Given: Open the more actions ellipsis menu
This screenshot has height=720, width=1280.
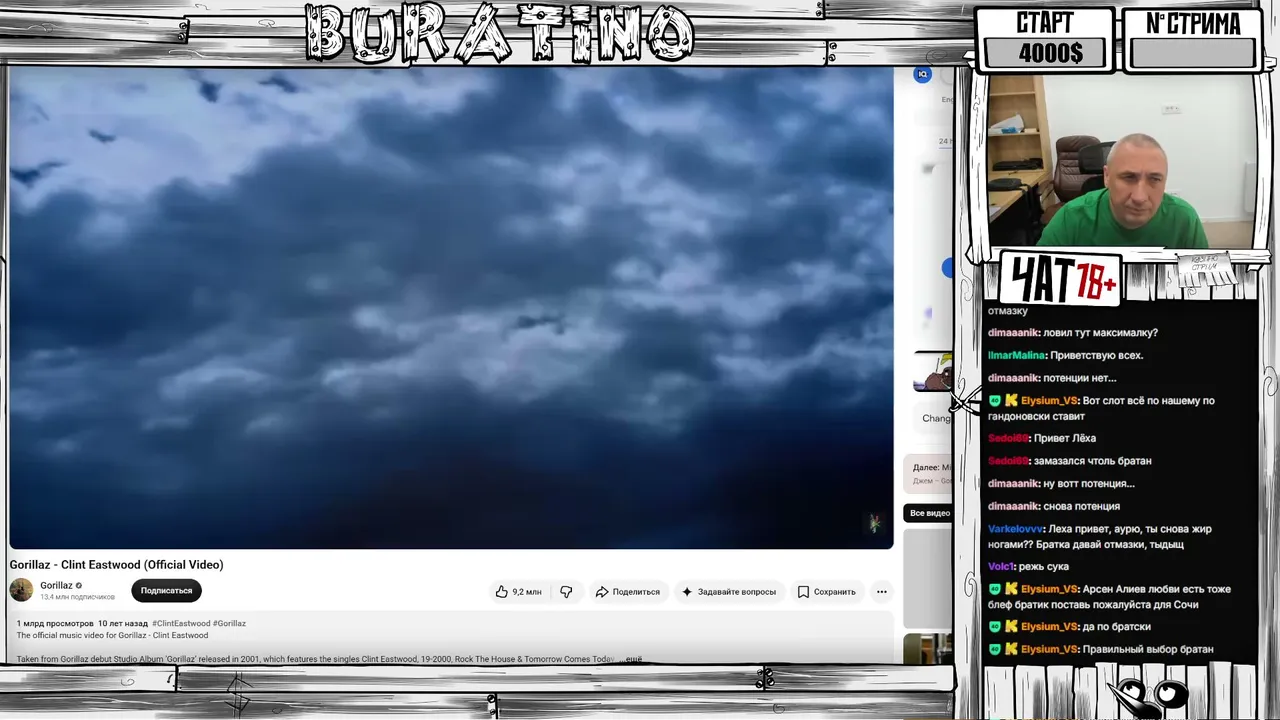Looking at the screenshot, I should click(881, 592).
